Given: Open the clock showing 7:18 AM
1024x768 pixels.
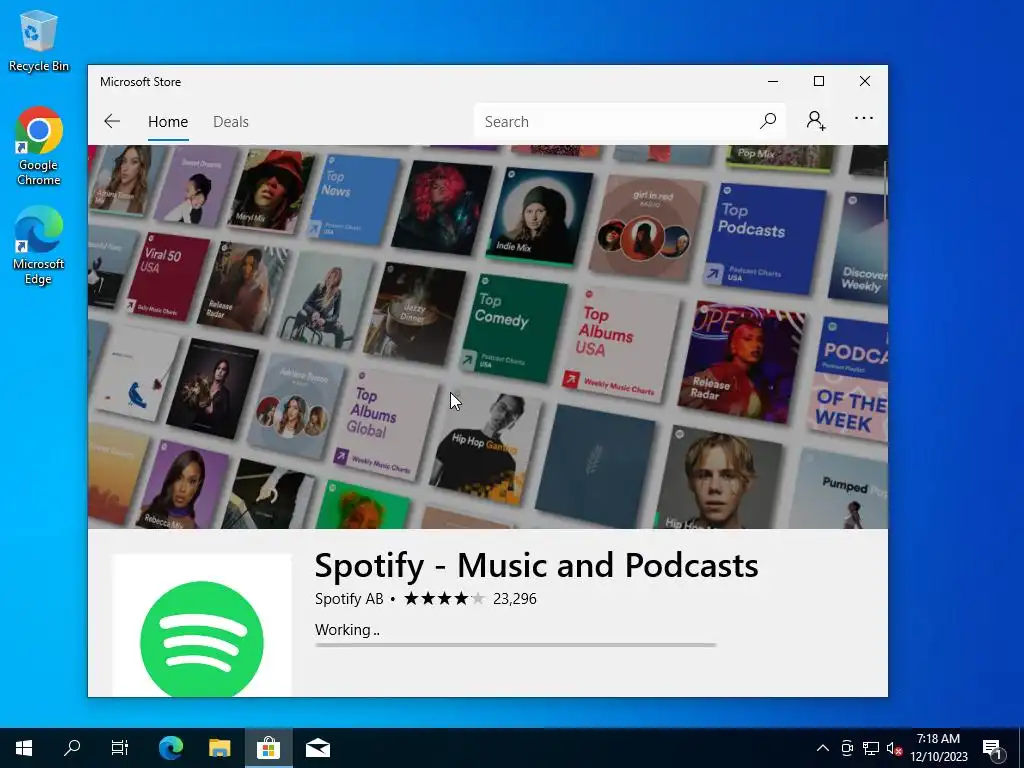Looking at the screenshot, I should point(938,748).
